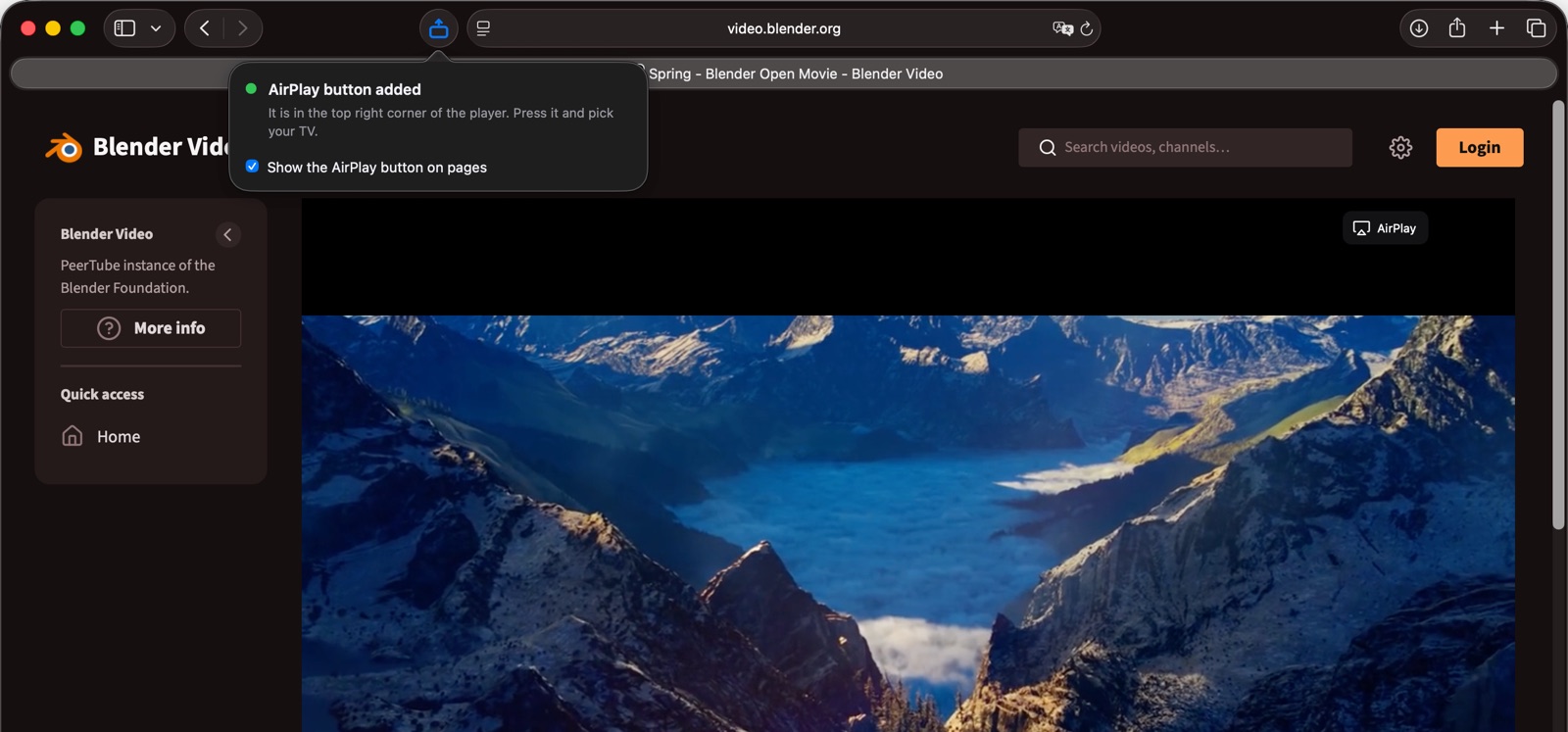Click the 'Quick access' heading
This screenshot has height=732, width=1568.
102,394
